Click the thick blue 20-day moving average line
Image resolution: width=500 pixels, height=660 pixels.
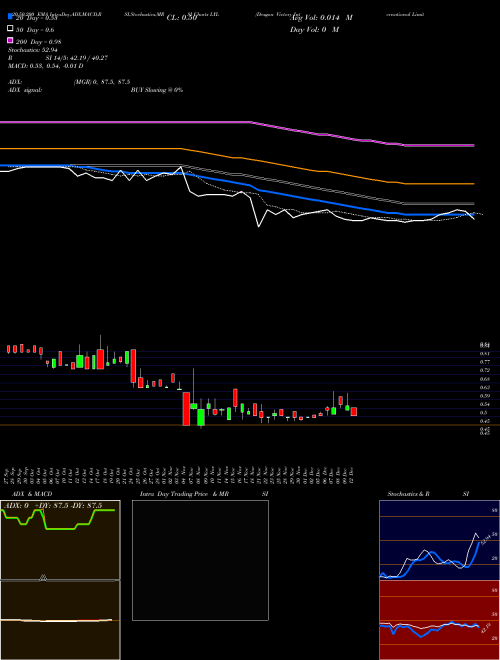click(x=237, y=184)
